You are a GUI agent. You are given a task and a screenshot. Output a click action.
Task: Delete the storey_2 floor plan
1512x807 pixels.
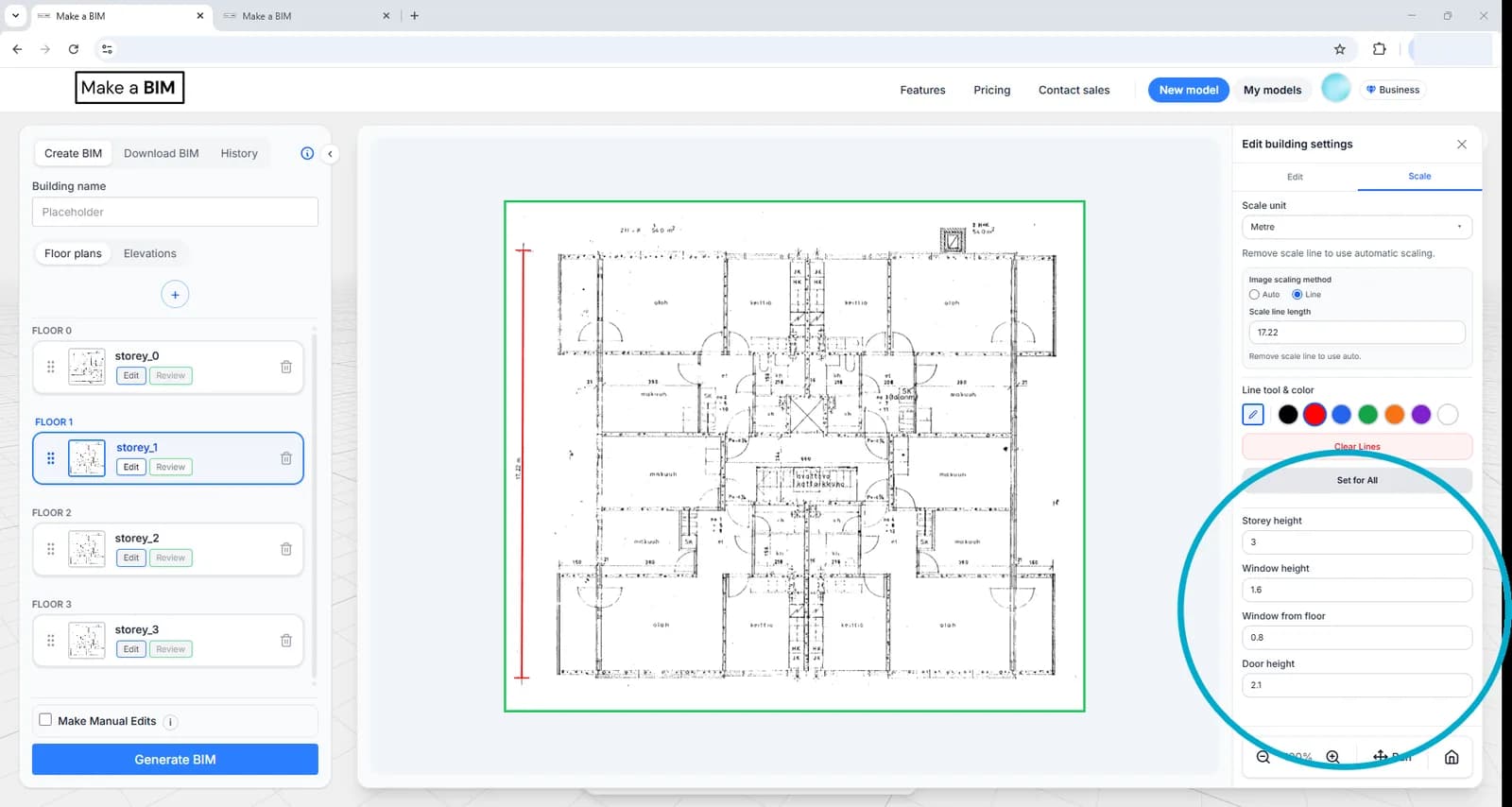(x=286, y=549)
